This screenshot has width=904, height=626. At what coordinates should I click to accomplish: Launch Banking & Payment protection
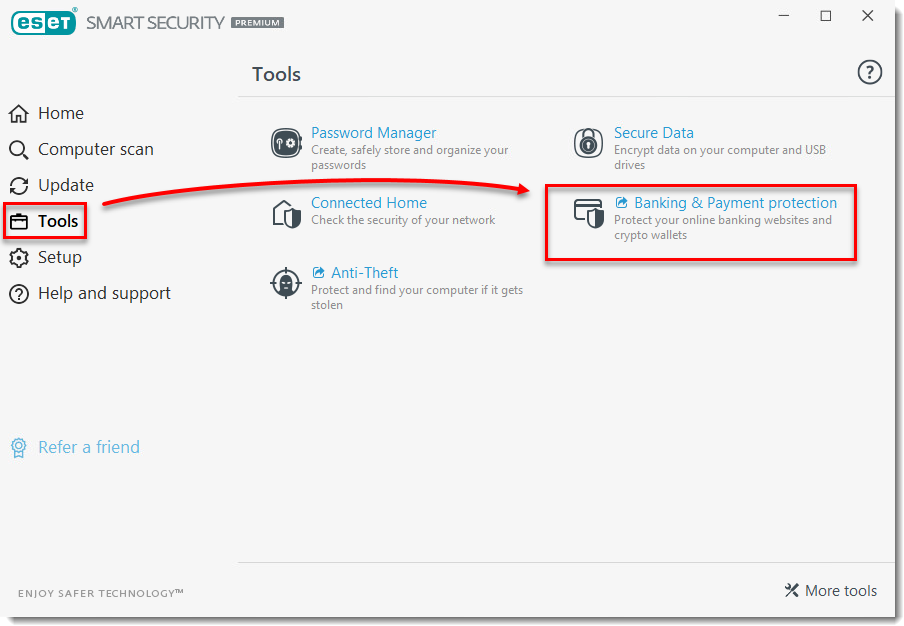click(734, 203)
